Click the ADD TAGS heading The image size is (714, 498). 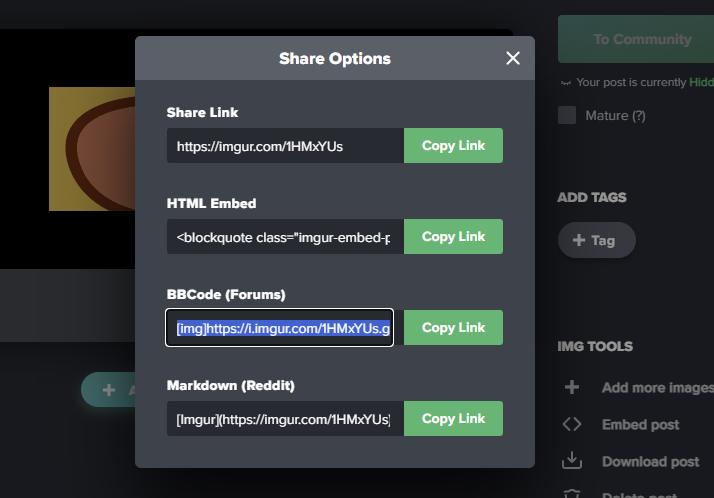[x=592, y=197]
